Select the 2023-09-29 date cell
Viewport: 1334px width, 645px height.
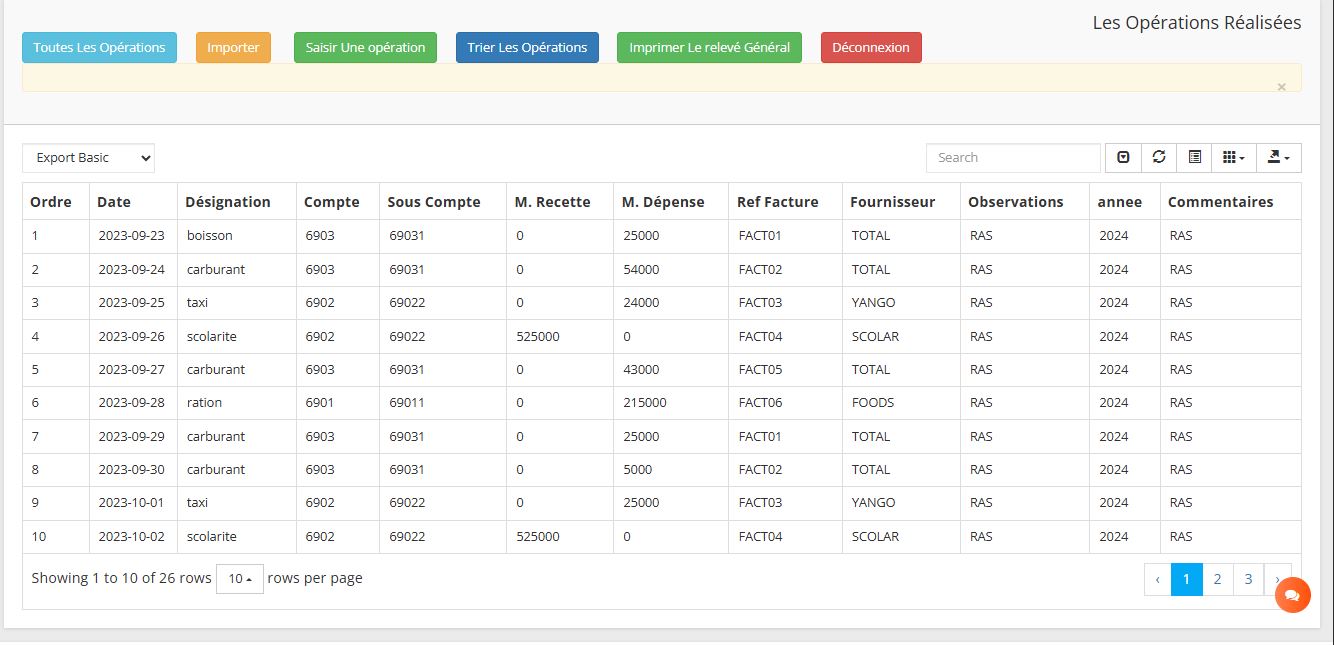click(x=133, y=437)
